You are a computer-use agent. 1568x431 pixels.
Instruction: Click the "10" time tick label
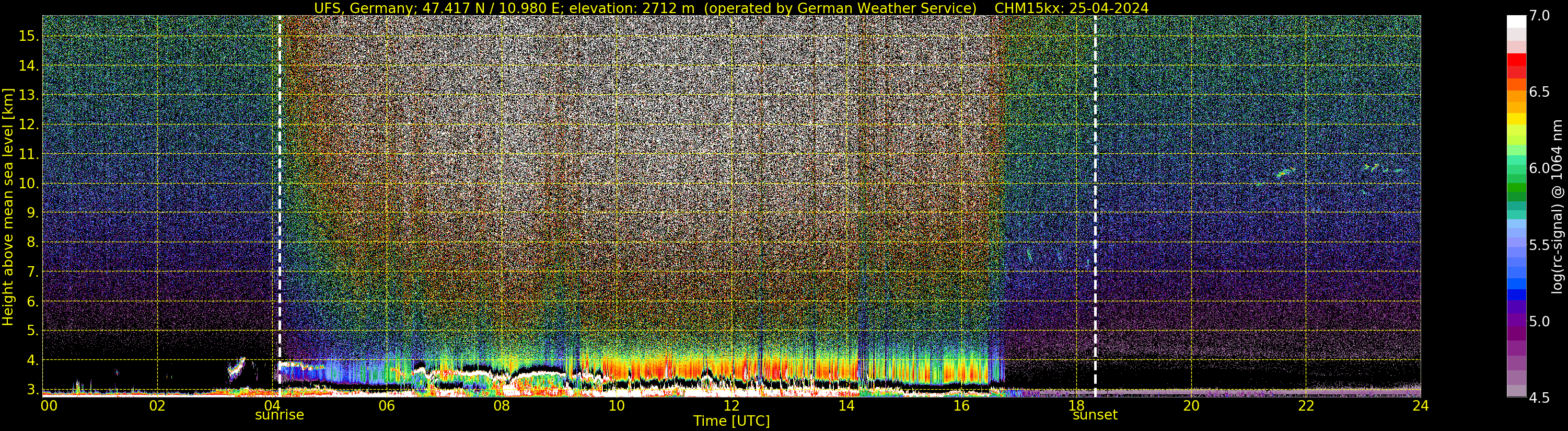[617, 406]
